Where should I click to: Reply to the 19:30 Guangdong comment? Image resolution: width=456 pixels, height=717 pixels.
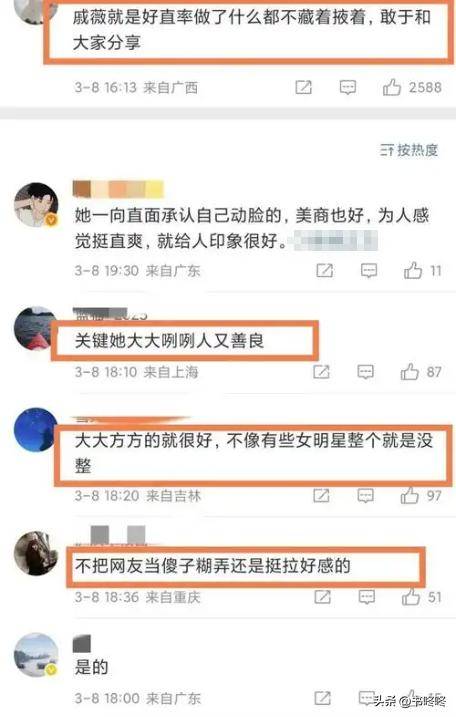369,271
